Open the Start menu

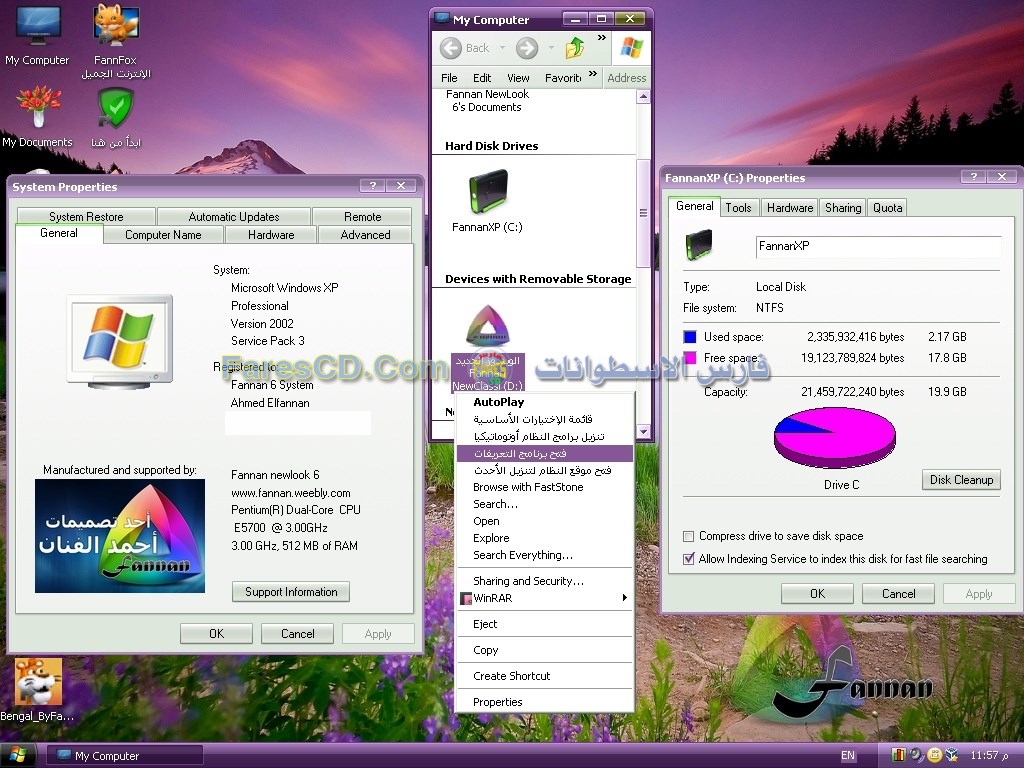coord(18,756)
